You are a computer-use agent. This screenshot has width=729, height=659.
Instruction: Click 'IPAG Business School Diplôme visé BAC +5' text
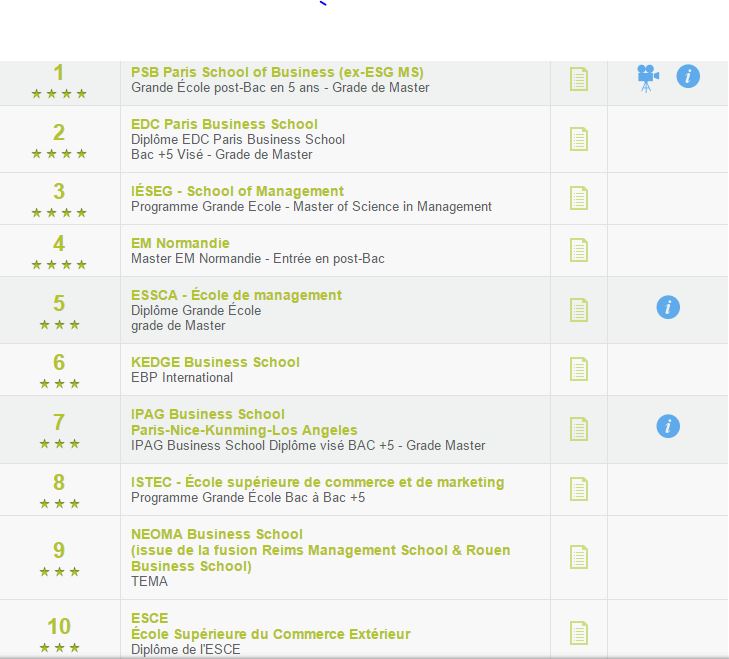264,445
